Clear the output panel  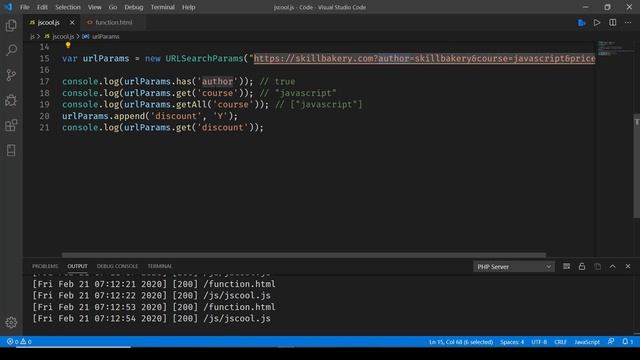pyautogui.click(x=567, y=267)
